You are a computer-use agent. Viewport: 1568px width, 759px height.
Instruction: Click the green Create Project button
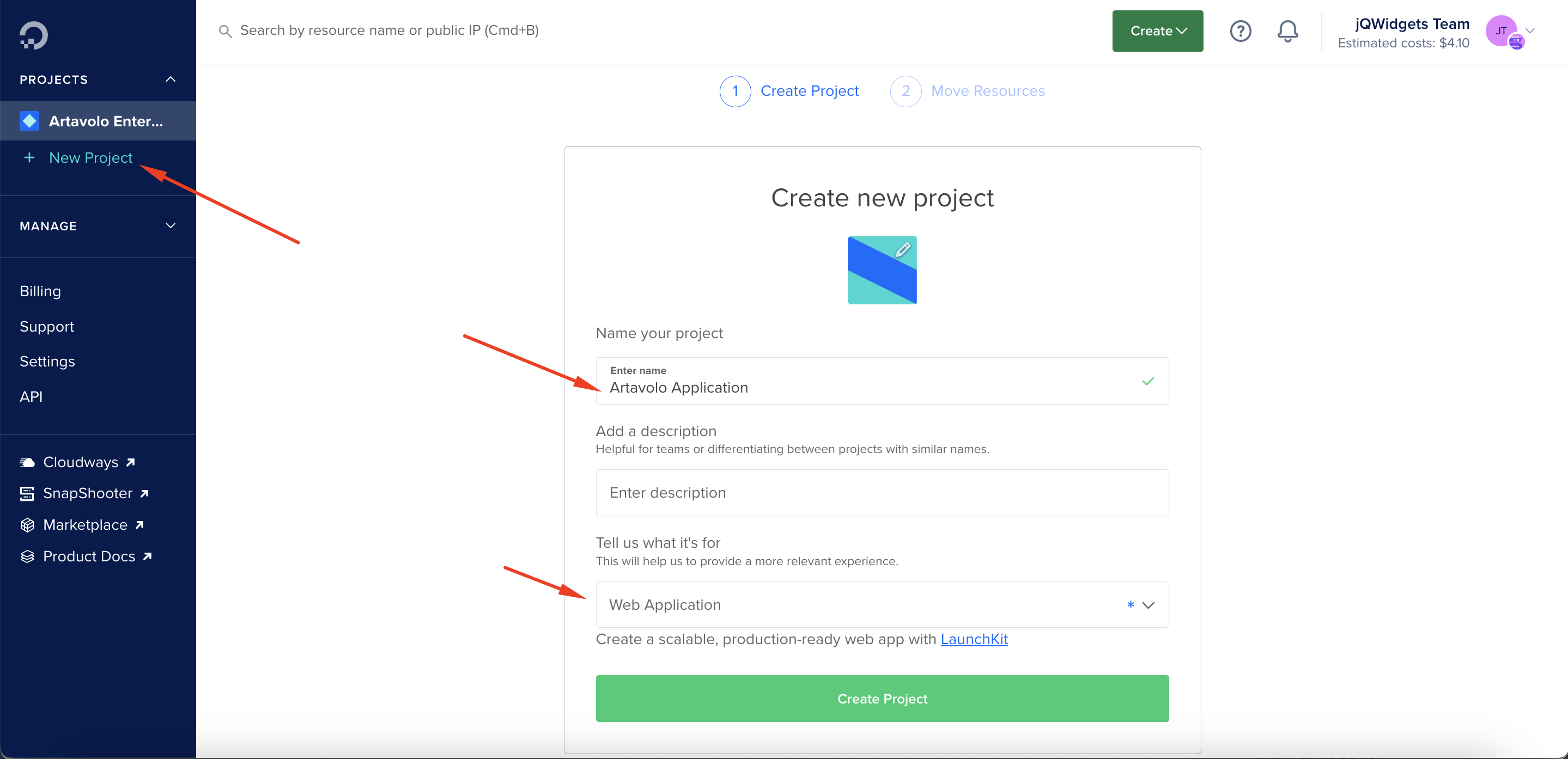point(882,699)
